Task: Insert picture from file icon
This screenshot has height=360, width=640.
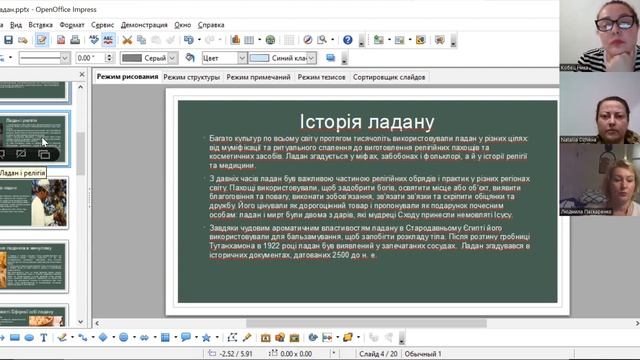Action: 280,338
